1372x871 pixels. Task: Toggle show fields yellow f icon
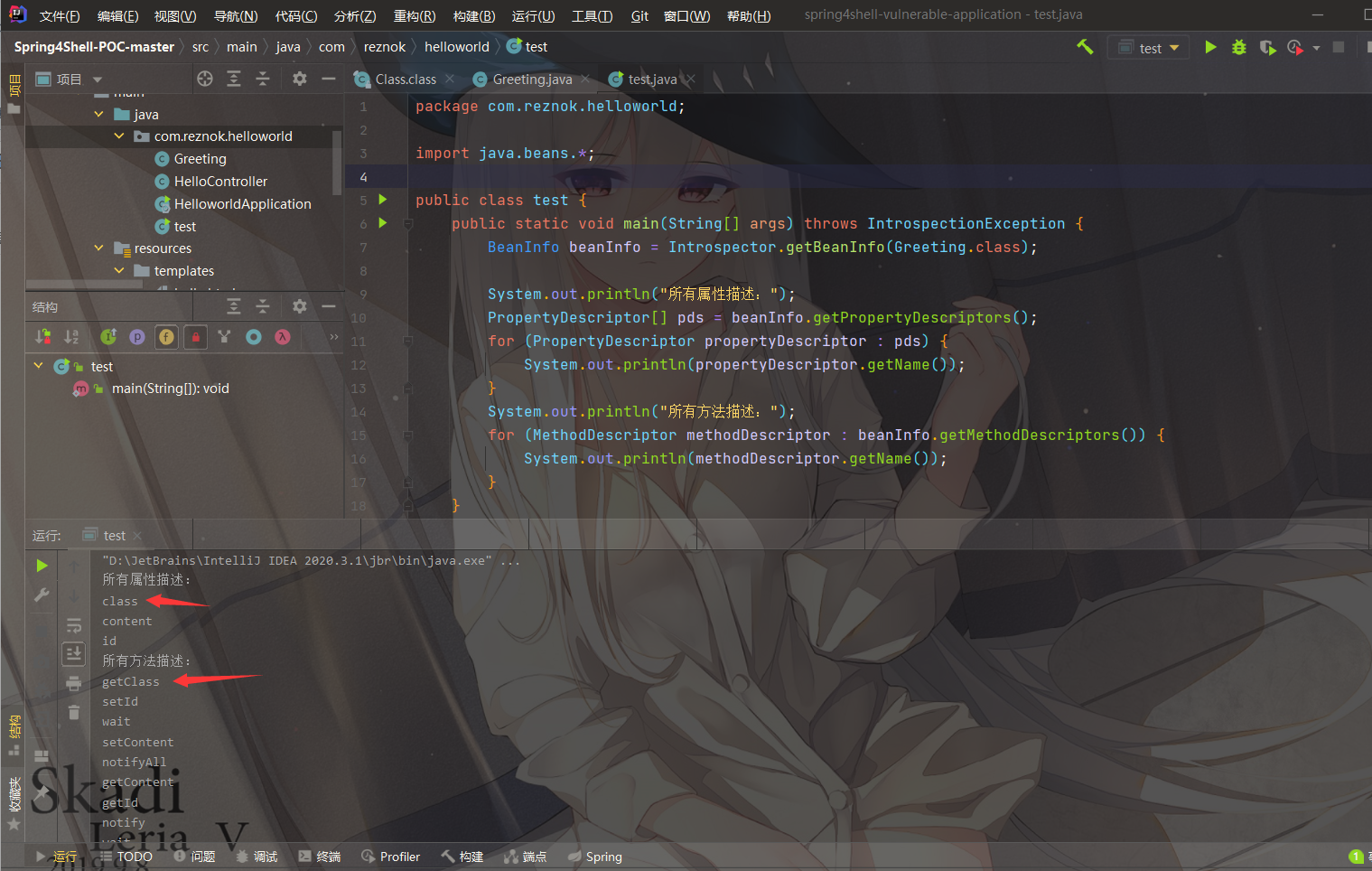click(166, 337)
